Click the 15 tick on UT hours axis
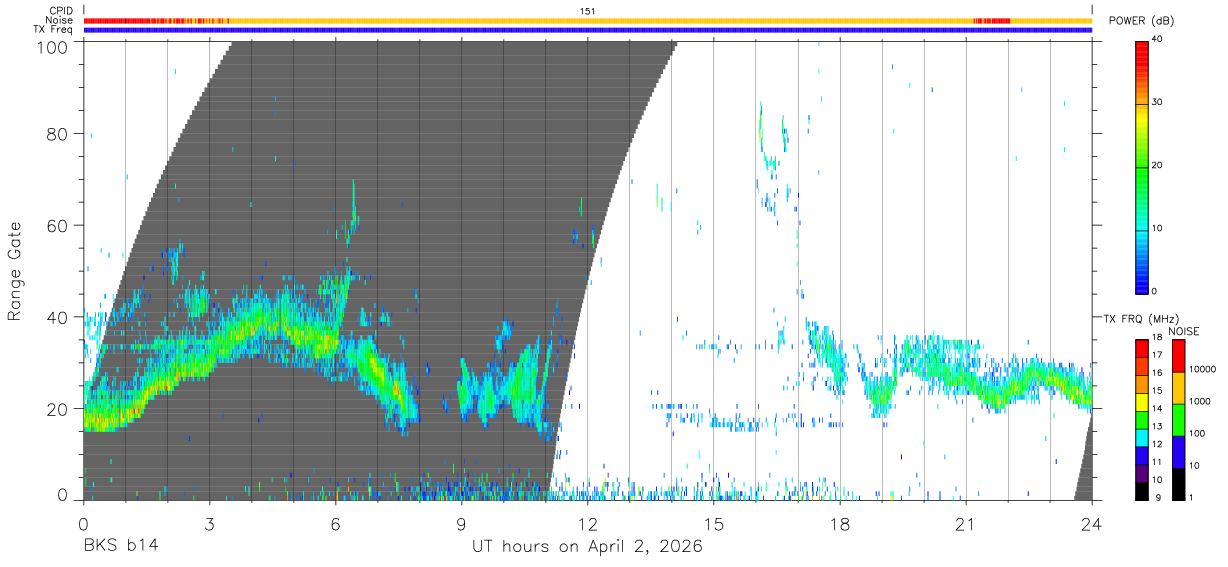Viewport: 1228px width, 567px height. tap(714, 524)
